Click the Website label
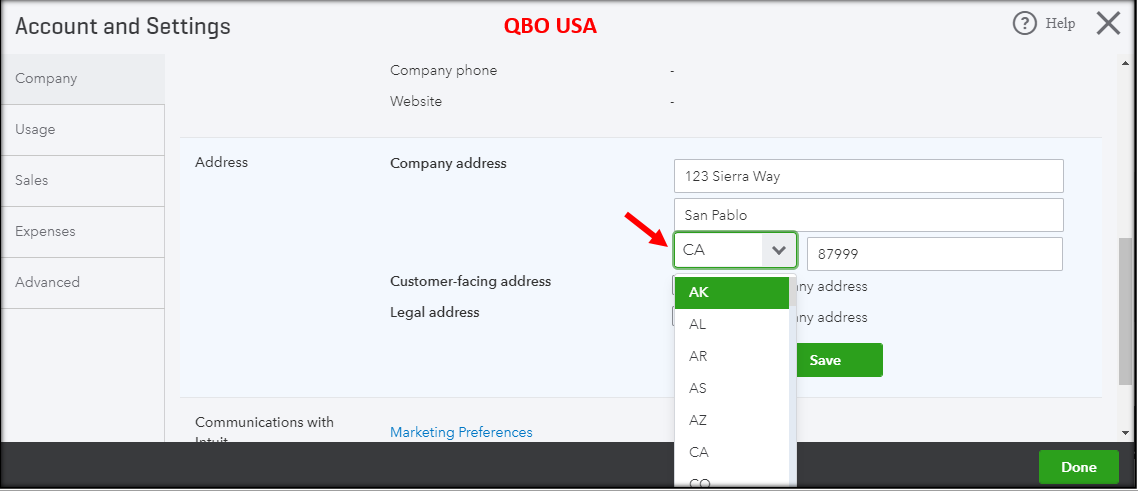 (x=416, y=102)
